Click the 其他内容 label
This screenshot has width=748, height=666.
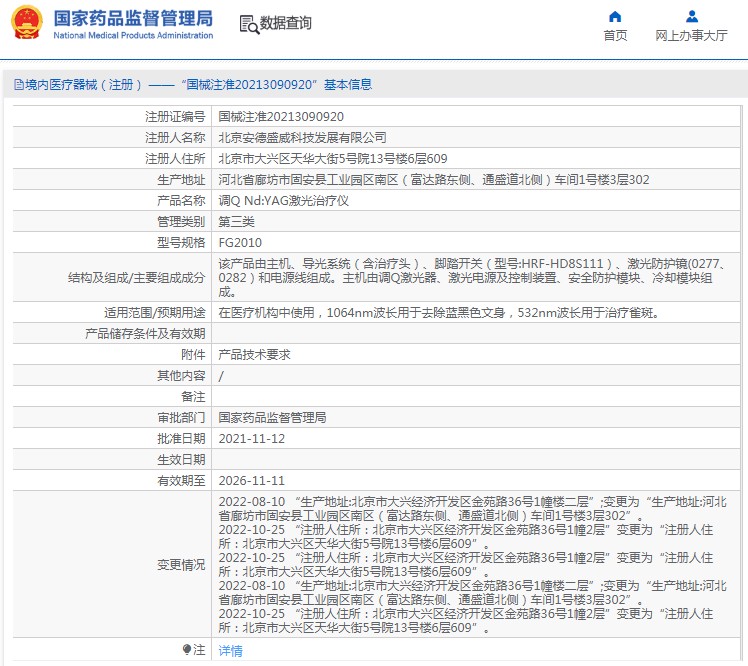(181, 376)
